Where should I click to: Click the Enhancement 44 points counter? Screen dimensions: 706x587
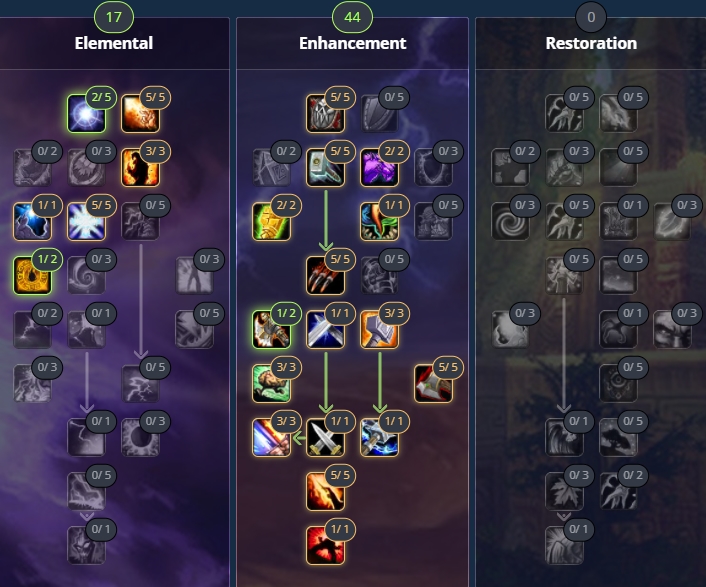pos(352,17)
